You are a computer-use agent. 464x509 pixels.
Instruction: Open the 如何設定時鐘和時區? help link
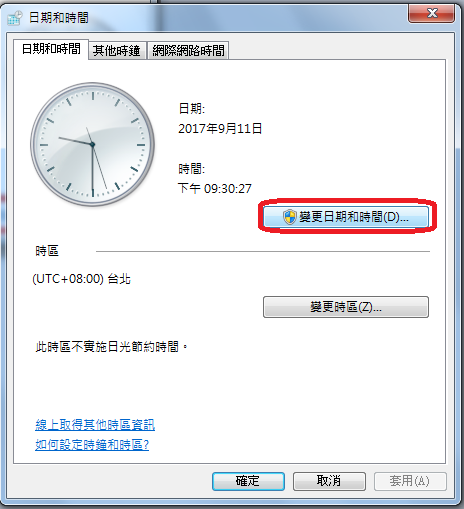click(92, 445)
